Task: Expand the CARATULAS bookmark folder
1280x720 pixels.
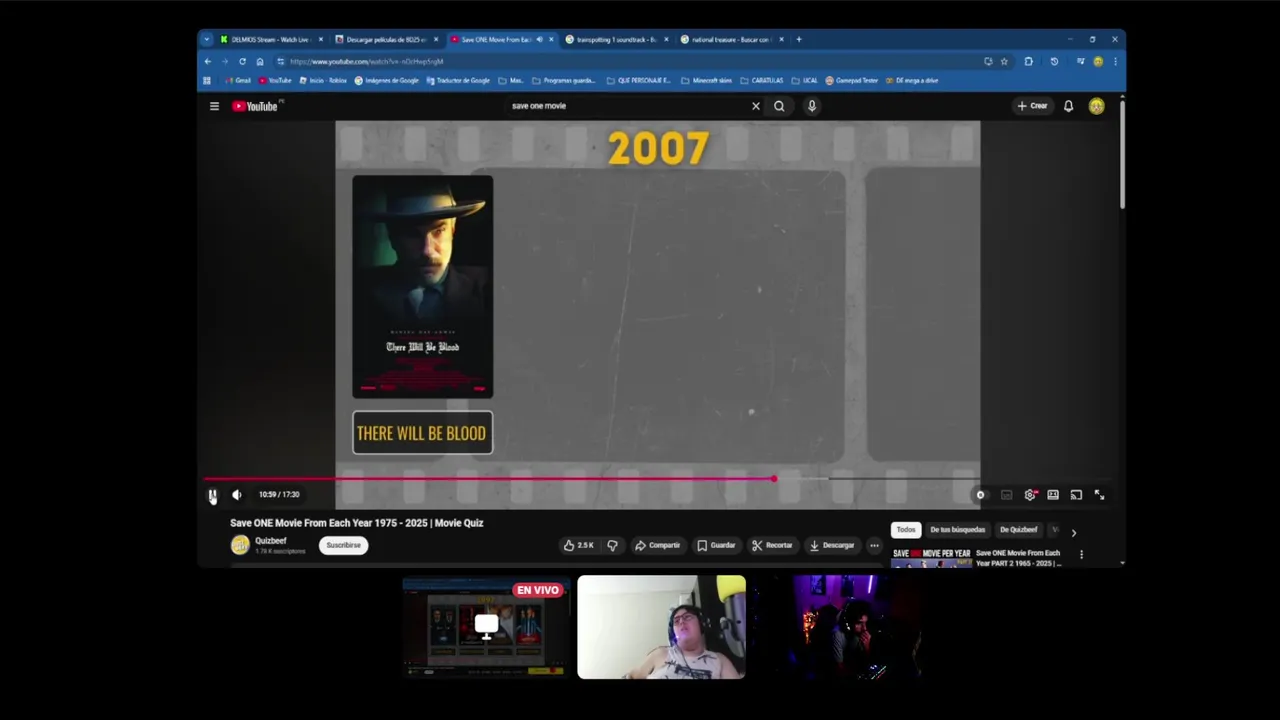Action: [762, 80]
